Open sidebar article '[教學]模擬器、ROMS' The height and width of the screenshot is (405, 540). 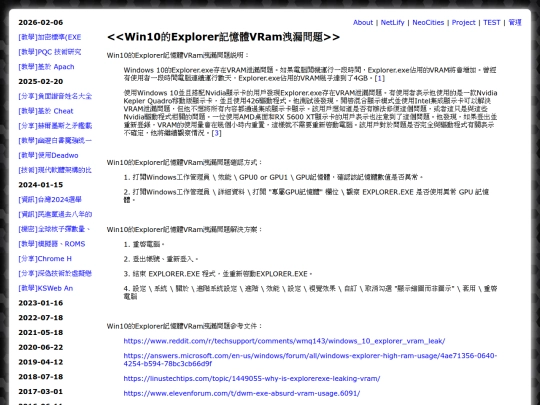52,244
